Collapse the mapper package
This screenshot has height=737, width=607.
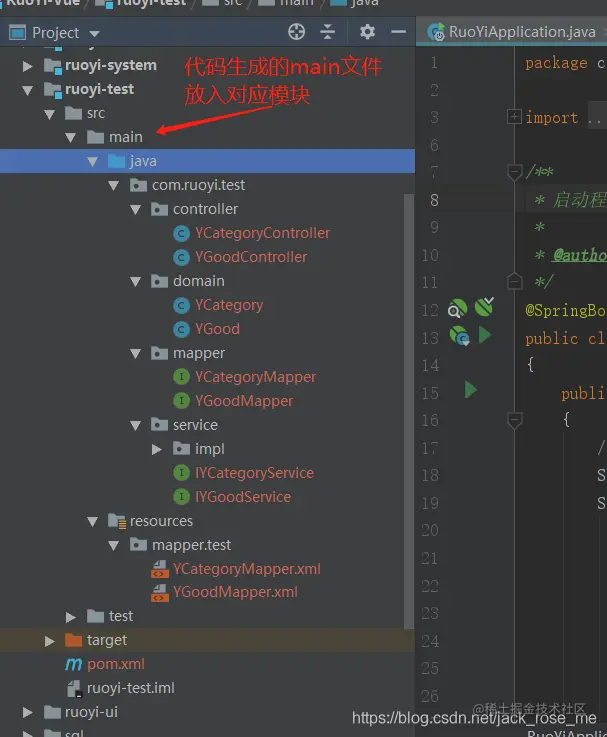click(x=135, y=353)
